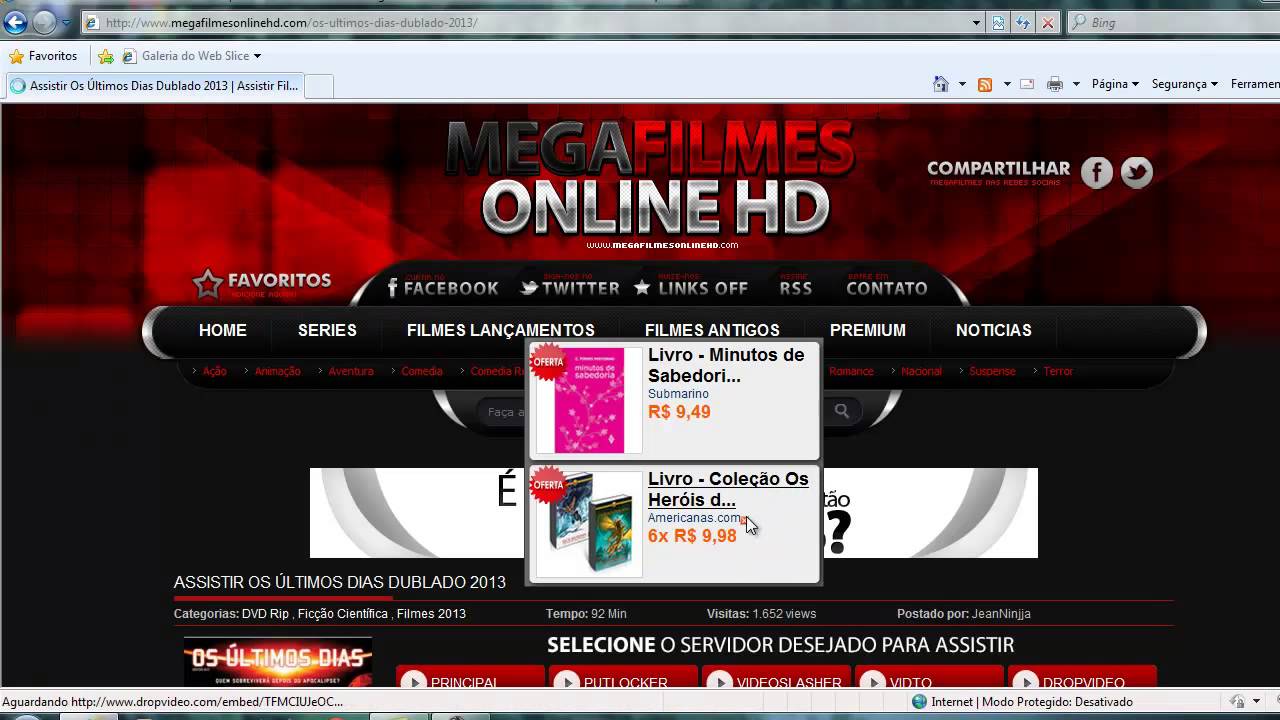Click the Coleção Os Heróis book thumbnail
1280x720 pixels.
589,523
